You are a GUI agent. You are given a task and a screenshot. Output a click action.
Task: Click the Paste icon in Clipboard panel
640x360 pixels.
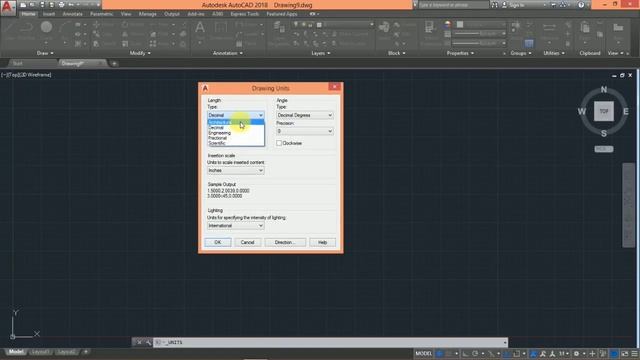point(584,27)
